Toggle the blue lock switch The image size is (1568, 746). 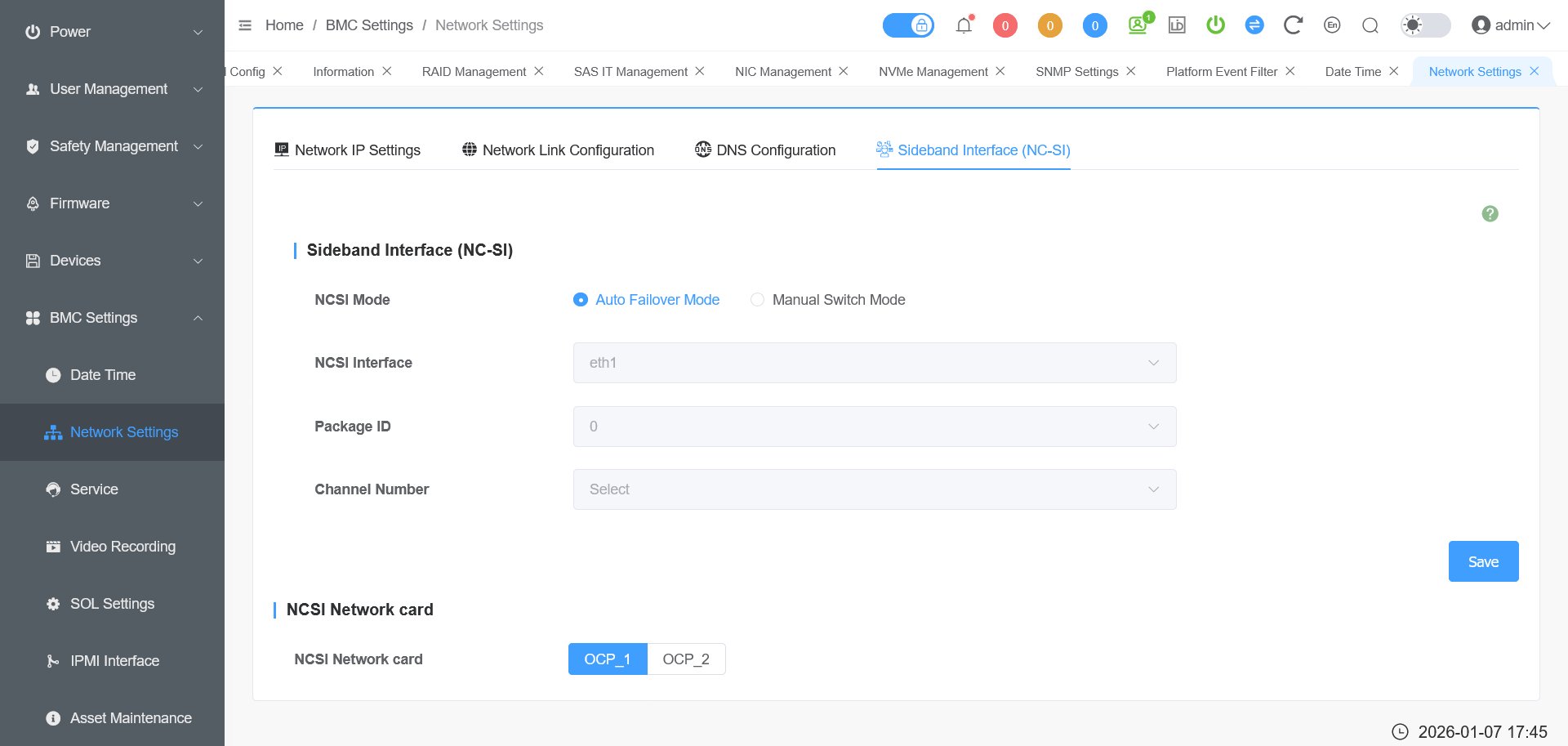pyautogui.click(x=908, y=25)
